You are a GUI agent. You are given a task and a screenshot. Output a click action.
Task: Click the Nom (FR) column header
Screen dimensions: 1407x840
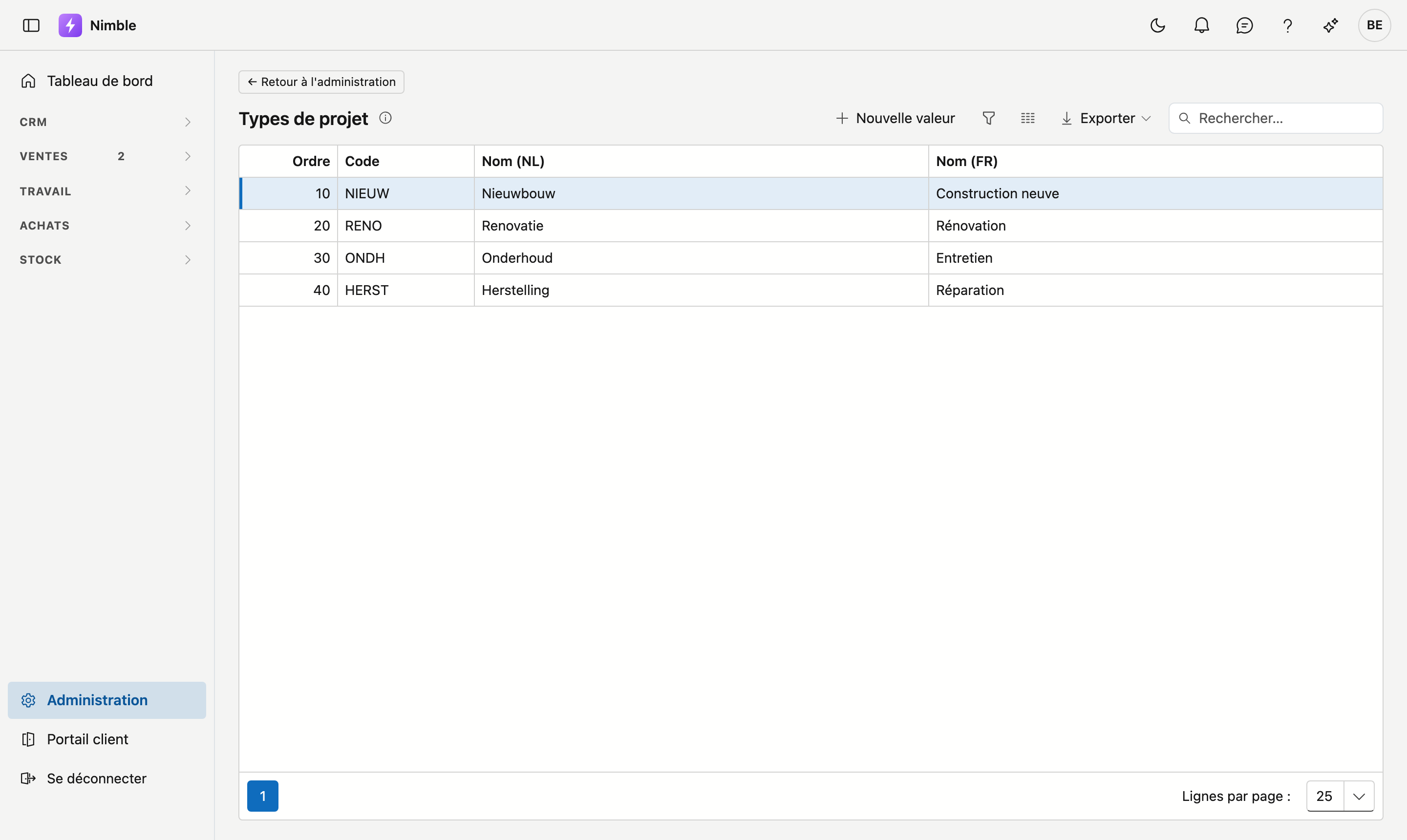pos(1155,161)
